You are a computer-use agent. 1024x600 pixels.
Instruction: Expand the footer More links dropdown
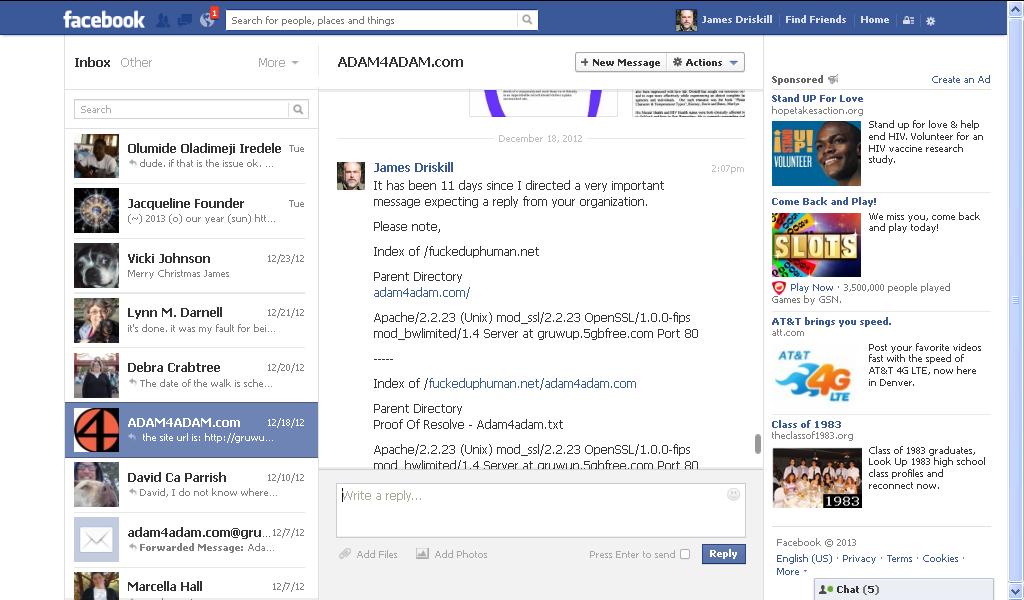[x=791, y=571]
